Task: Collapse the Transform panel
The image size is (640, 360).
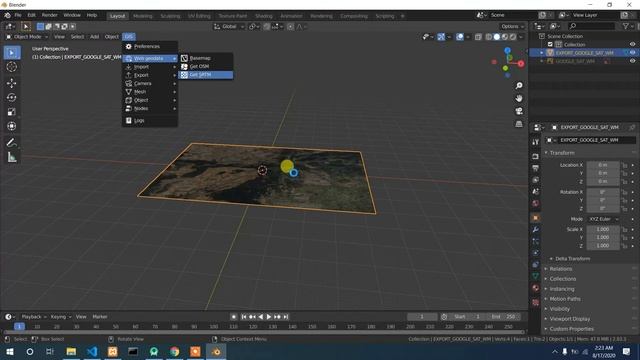Action: click(562, 153)
